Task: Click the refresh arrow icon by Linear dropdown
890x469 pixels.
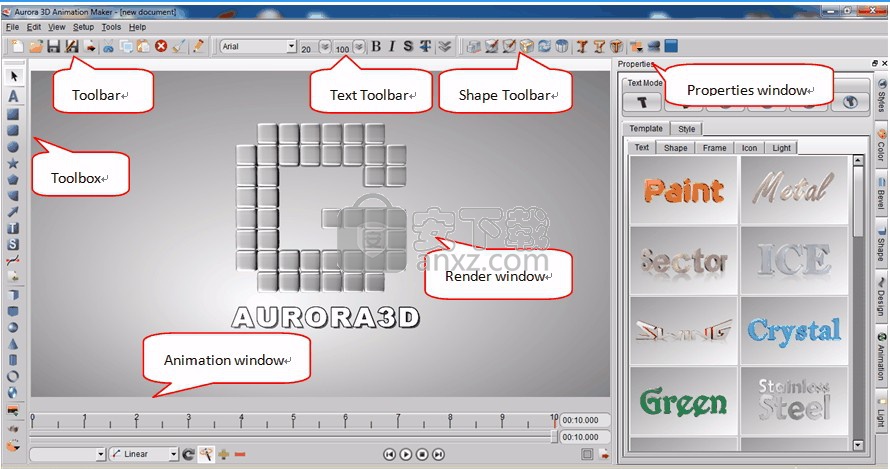Action: (188, 454)
